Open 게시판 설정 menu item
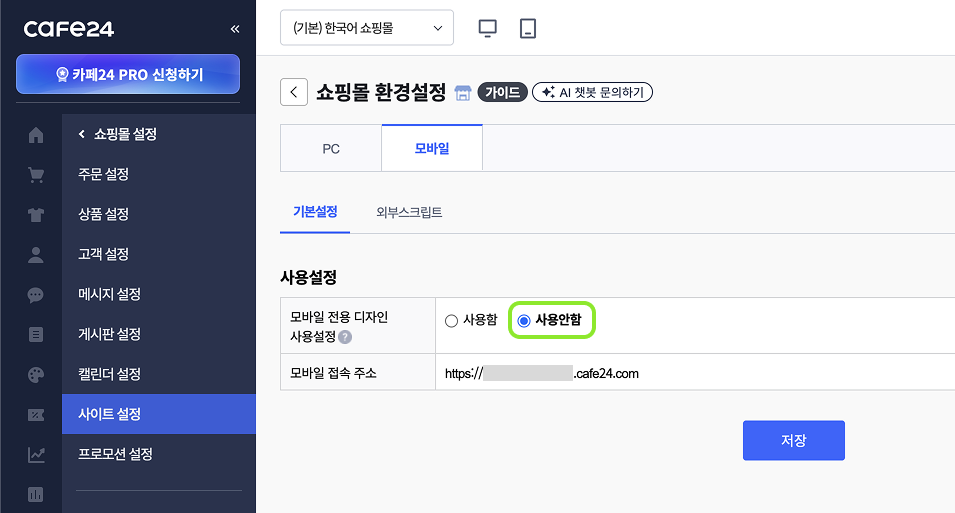Image resolution: width=955 pixels, height=513 pixels. [x=158, y=334]
